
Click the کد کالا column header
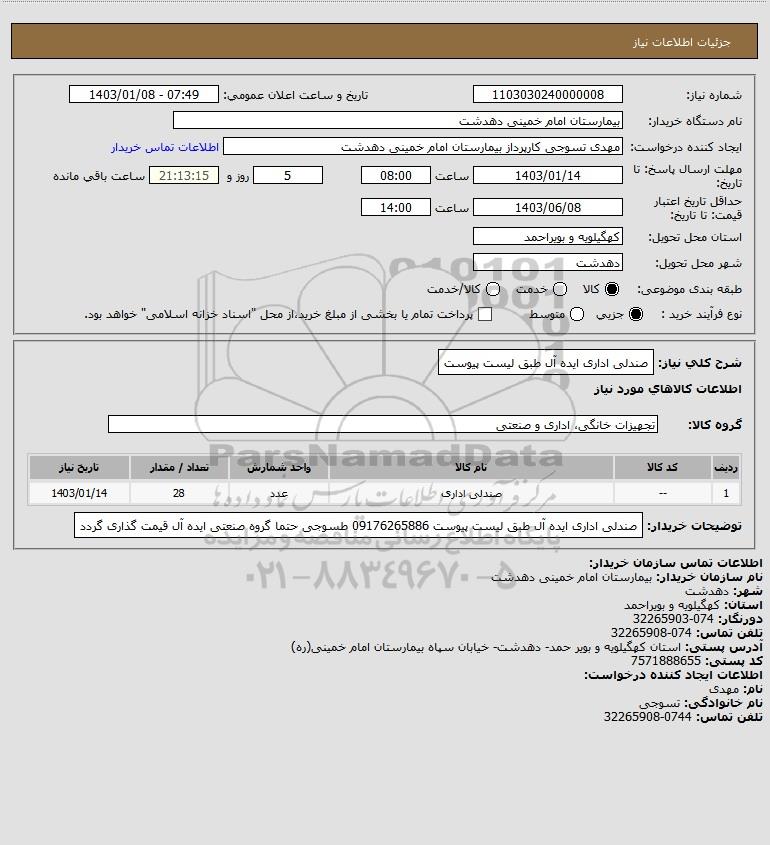(x=662, y=467)
